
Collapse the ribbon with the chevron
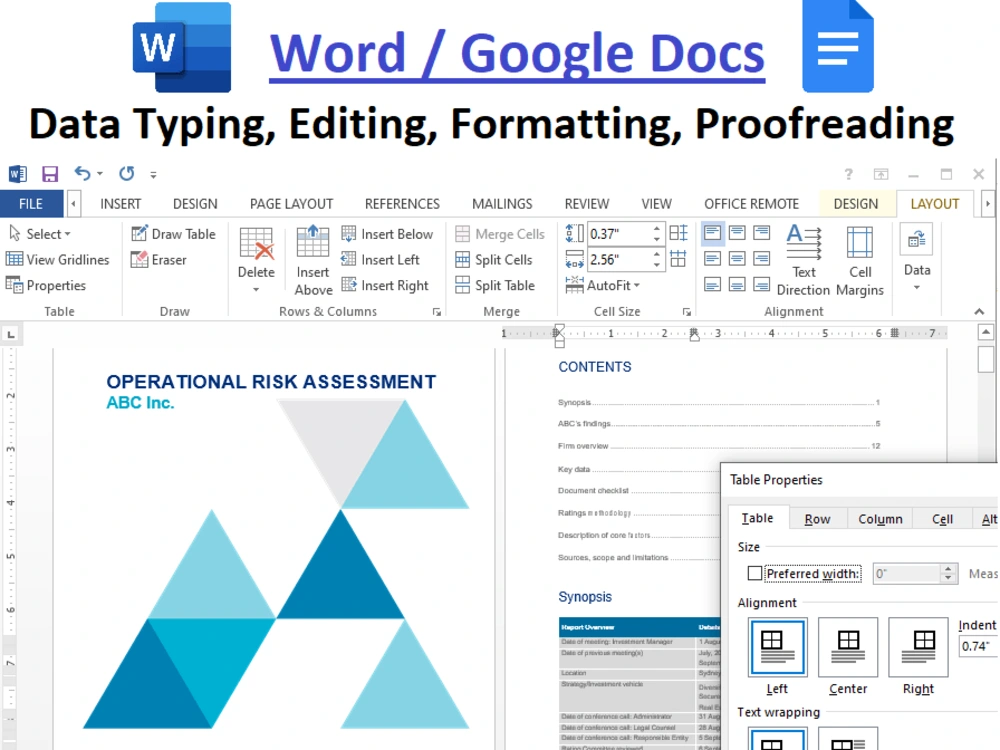979,311
